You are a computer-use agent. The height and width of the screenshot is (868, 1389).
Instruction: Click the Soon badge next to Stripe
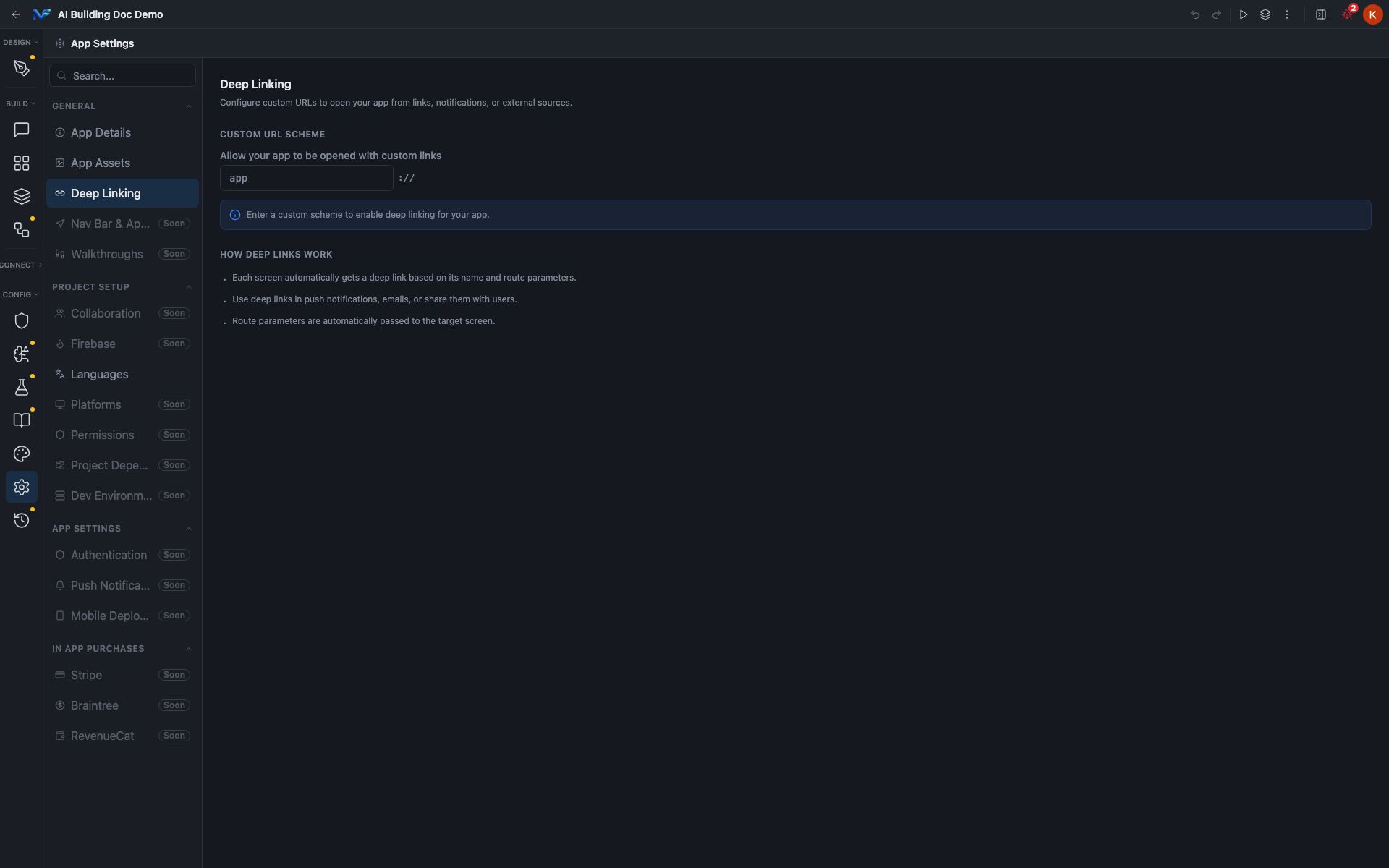point(174,676)
